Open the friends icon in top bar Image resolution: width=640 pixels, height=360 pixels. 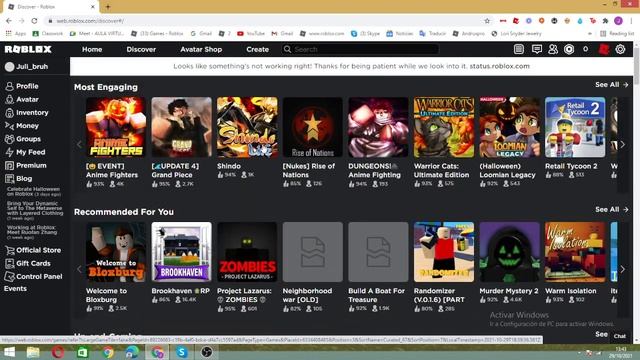(x=553, y=49)
